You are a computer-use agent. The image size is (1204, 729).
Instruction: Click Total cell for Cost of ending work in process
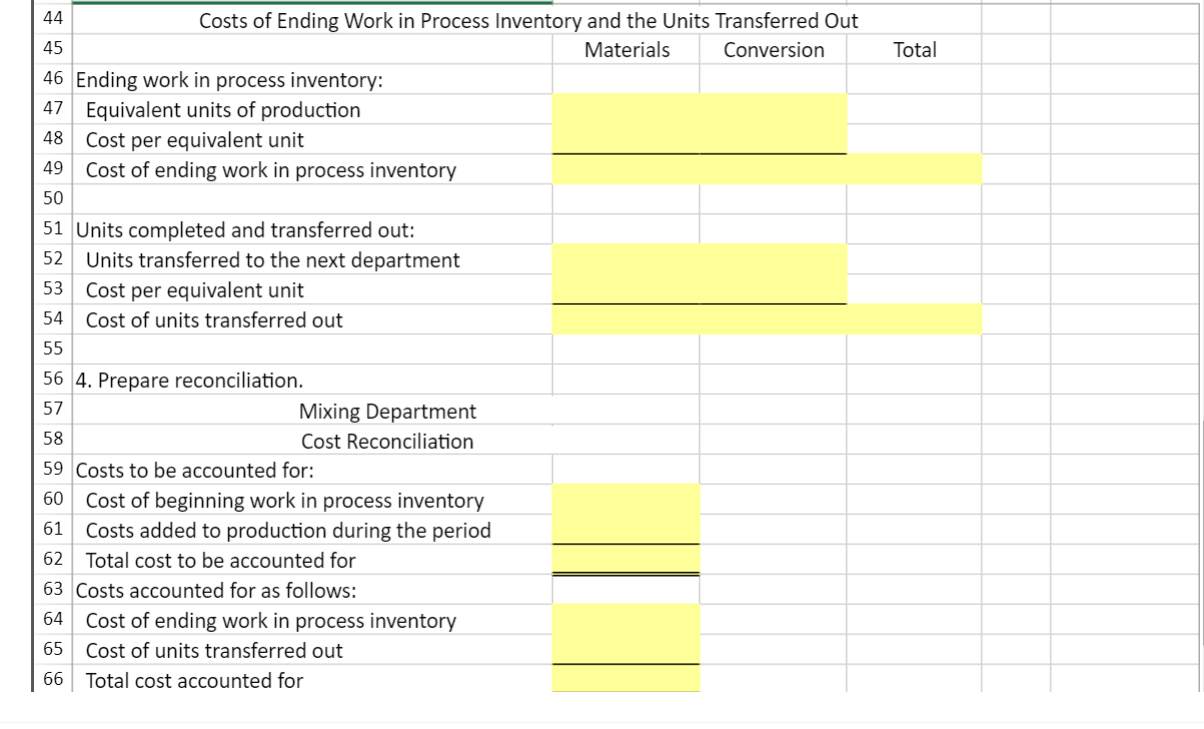click(x=914, y=169)
